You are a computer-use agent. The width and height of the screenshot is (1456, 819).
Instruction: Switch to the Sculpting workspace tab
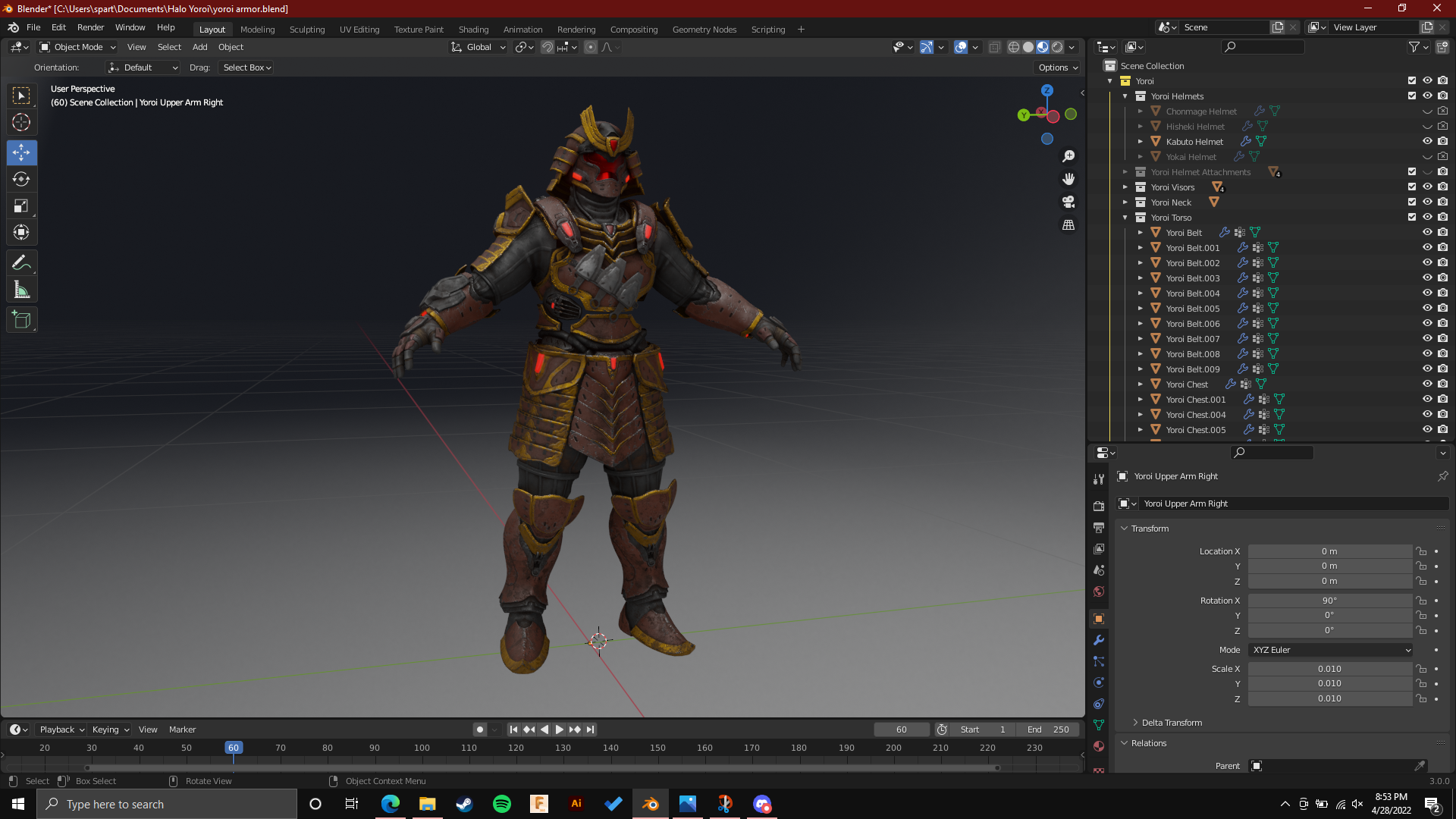pyautogui.click(x=307, y=30)
